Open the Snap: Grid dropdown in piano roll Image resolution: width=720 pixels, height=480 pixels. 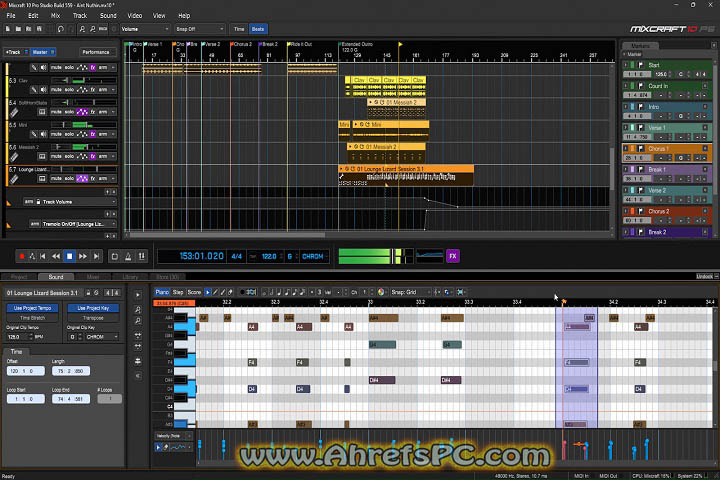[411, 292]
